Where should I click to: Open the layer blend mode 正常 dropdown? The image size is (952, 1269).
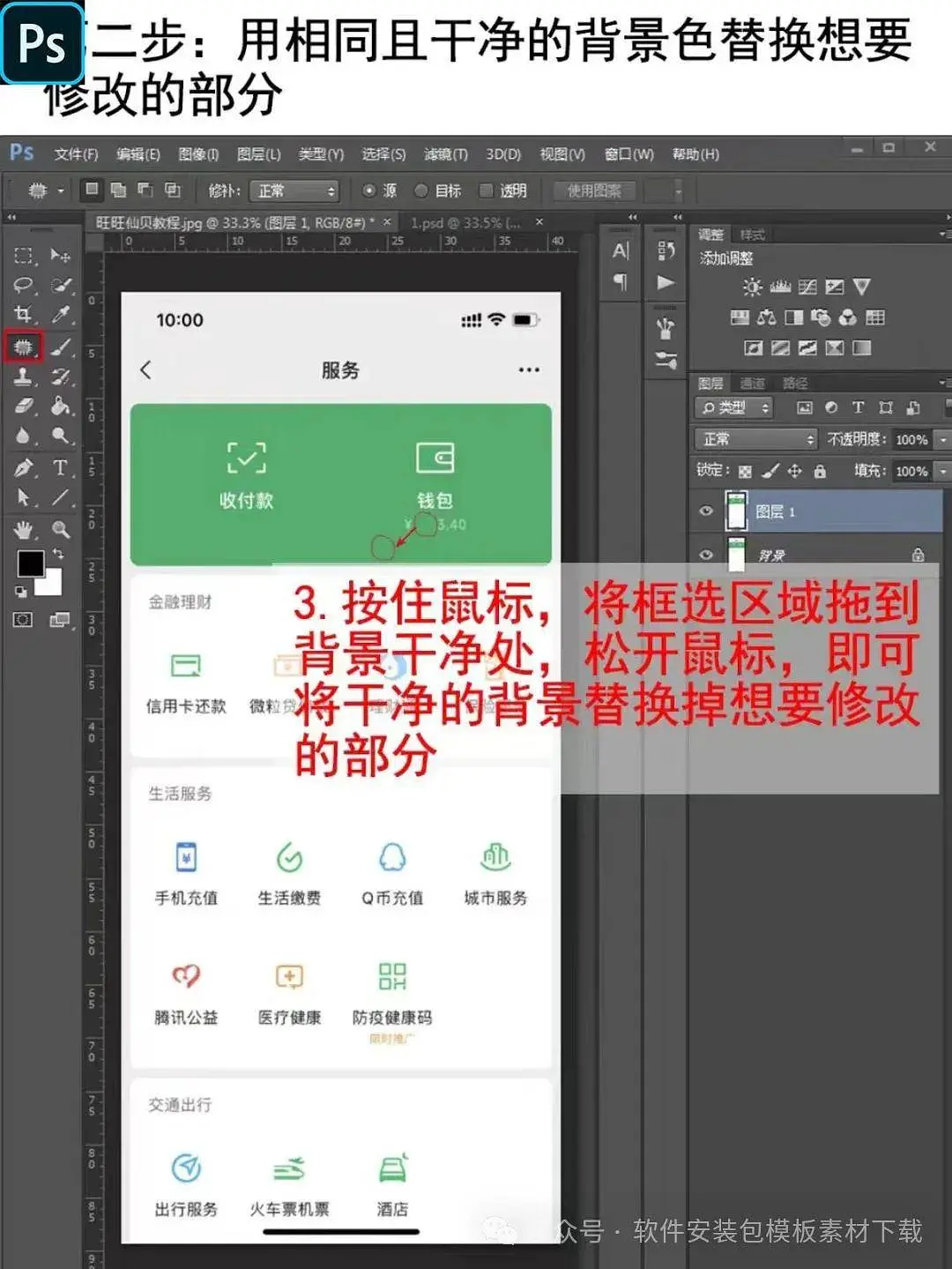[757, 439]
